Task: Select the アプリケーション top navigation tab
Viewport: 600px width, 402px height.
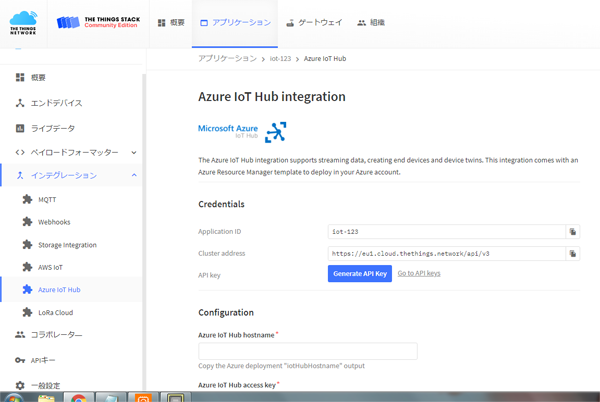Action: tap(235, 23)
